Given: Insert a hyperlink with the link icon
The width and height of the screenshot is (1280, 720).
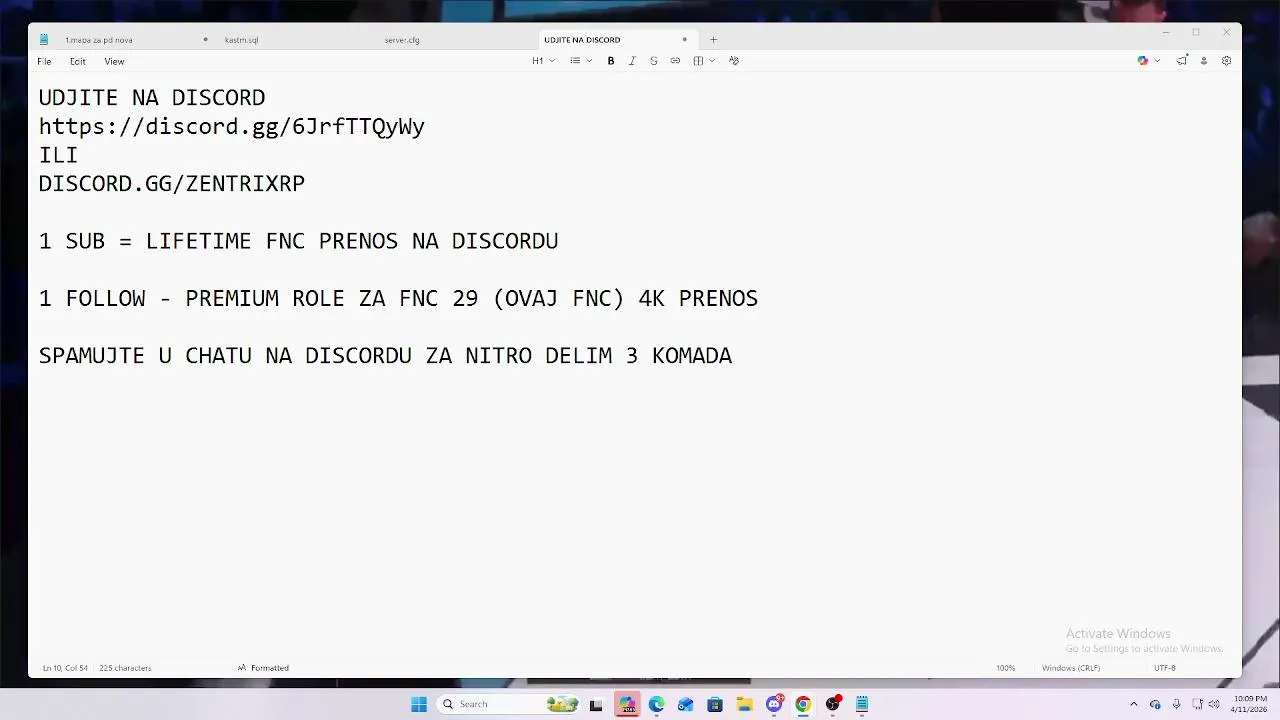Looking at the screenshot, I should 675,61.
